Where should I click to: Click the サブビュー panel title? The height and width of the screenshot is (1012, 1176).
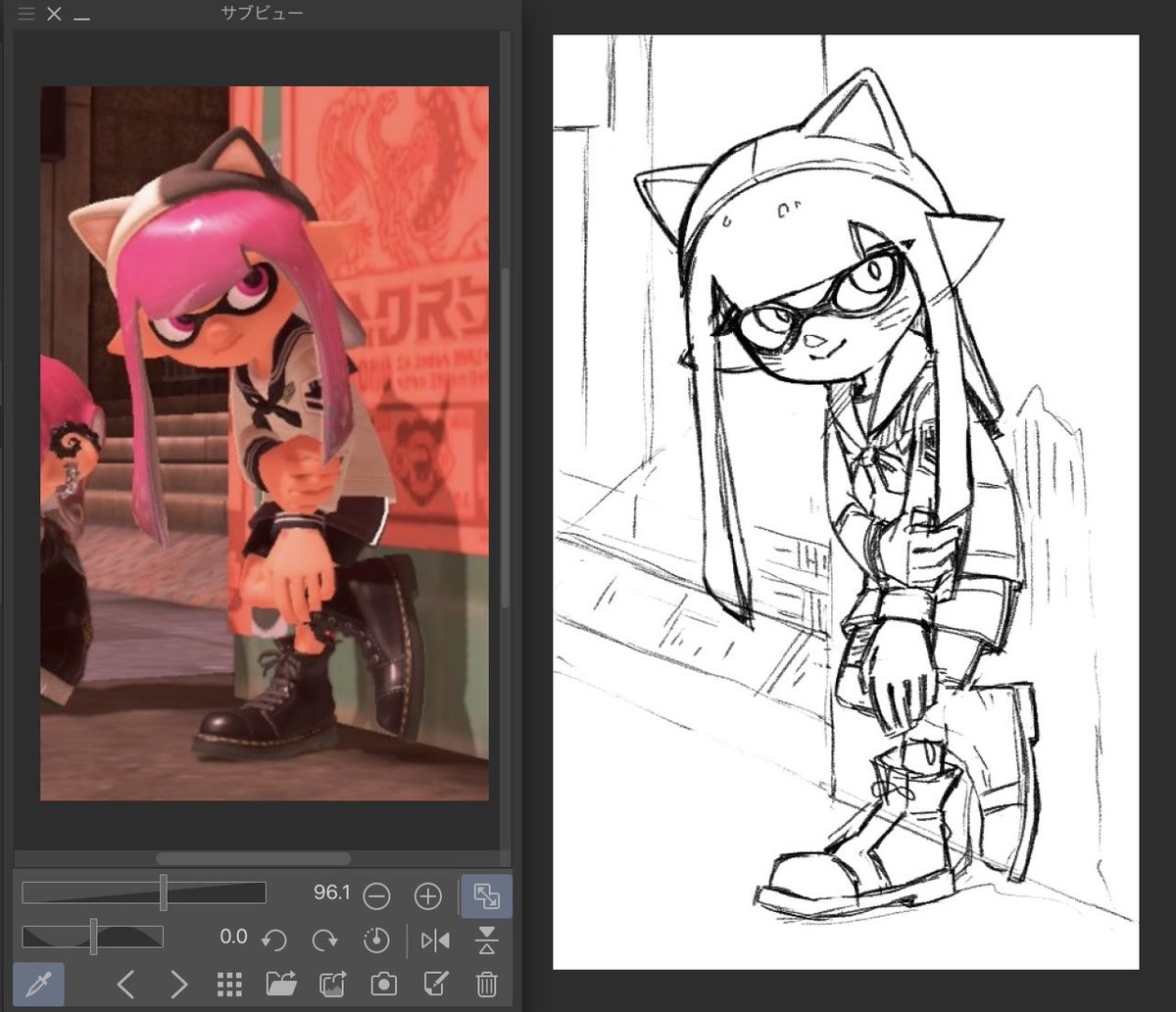pyautogui.click(x=263, y=14)
